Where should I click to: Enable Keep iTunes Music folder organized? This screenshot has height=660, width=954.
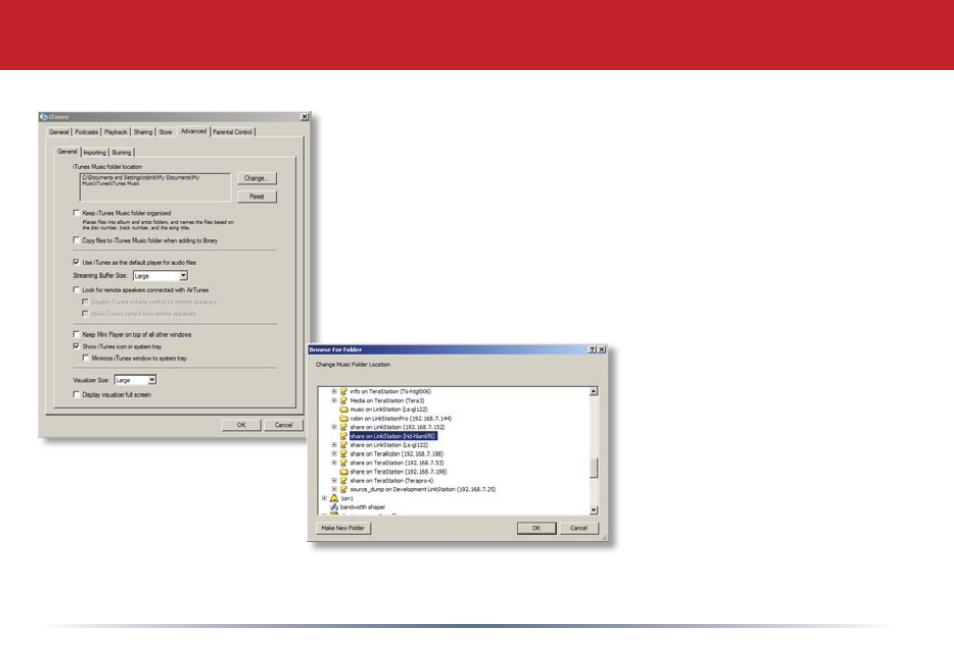pyautogui.click(x=76, y=213)
